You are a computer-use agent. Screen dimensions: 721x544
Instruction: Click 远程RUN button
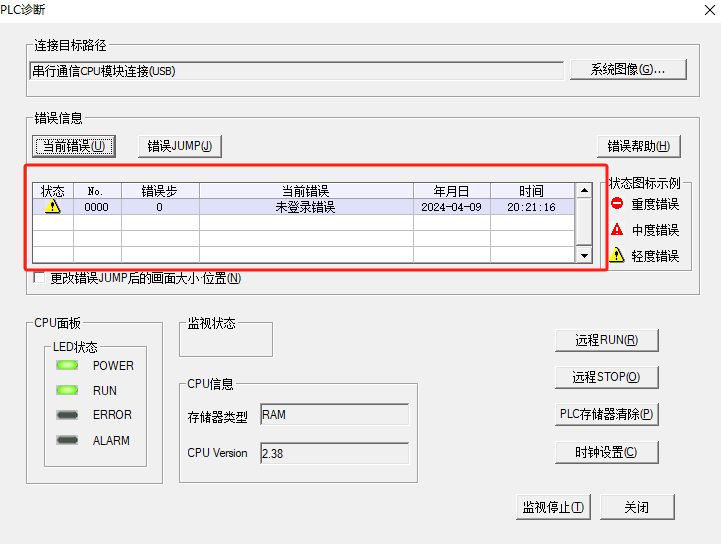606,340
